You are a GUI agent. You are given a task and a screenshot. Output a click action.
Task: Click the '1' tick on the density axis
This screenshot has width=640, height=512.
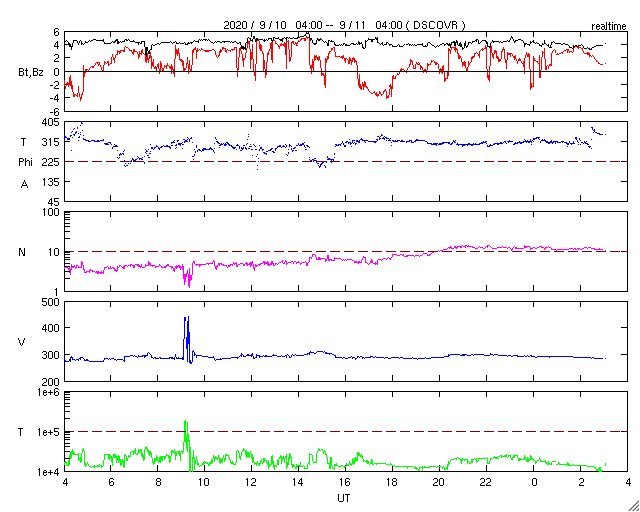(57, 291)
